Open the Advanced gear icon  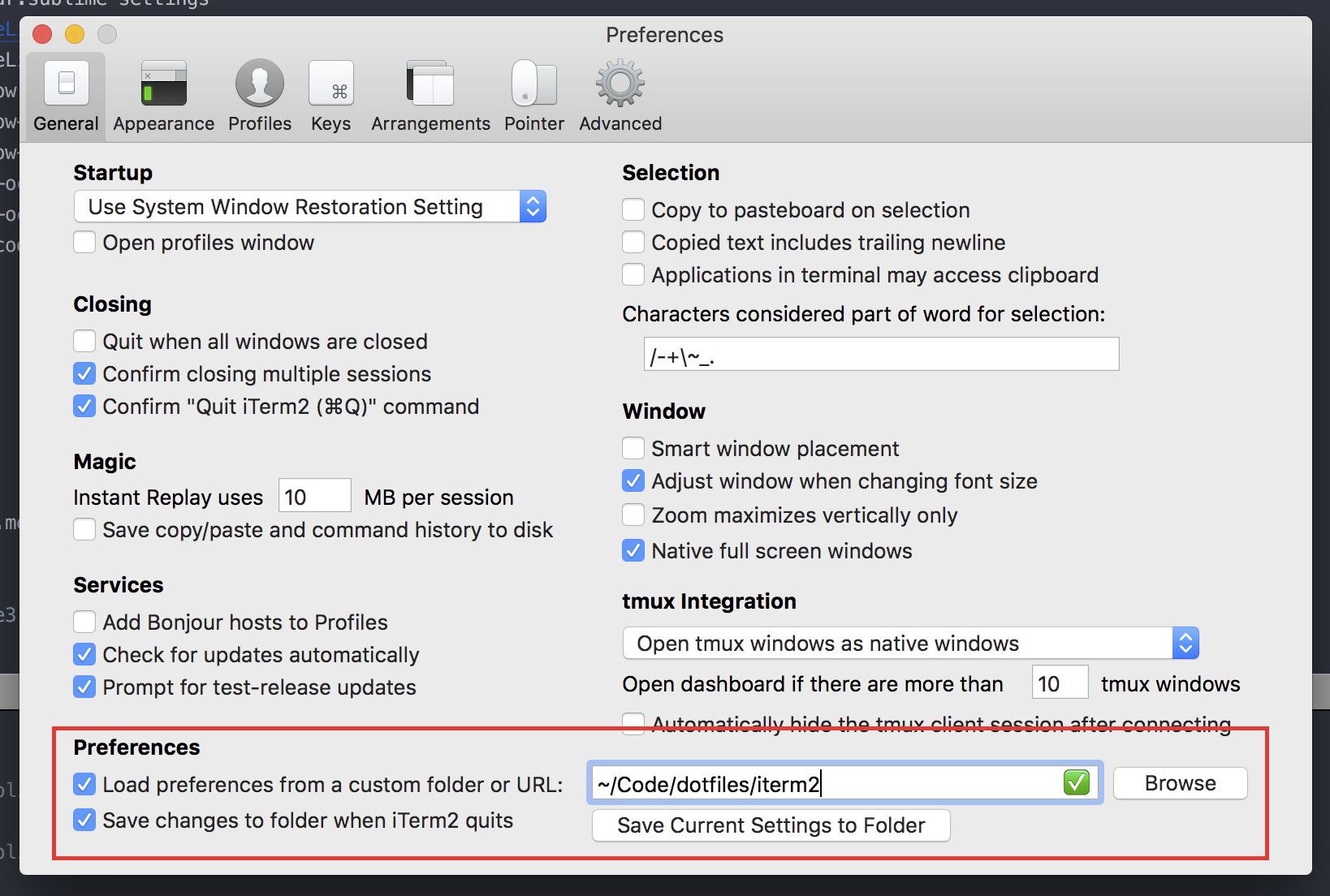pos(620,83)
